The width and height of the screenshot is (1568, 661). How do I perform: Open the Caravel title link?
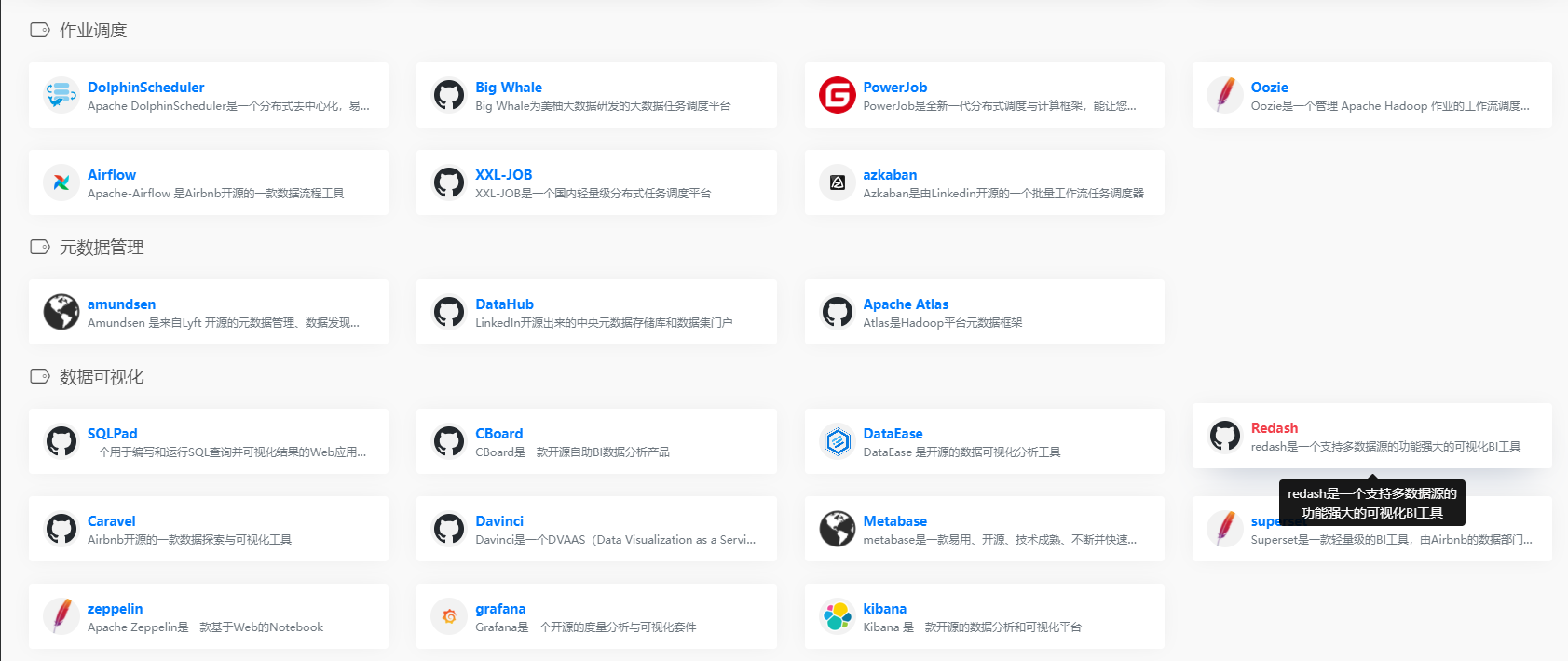(112, 521)
